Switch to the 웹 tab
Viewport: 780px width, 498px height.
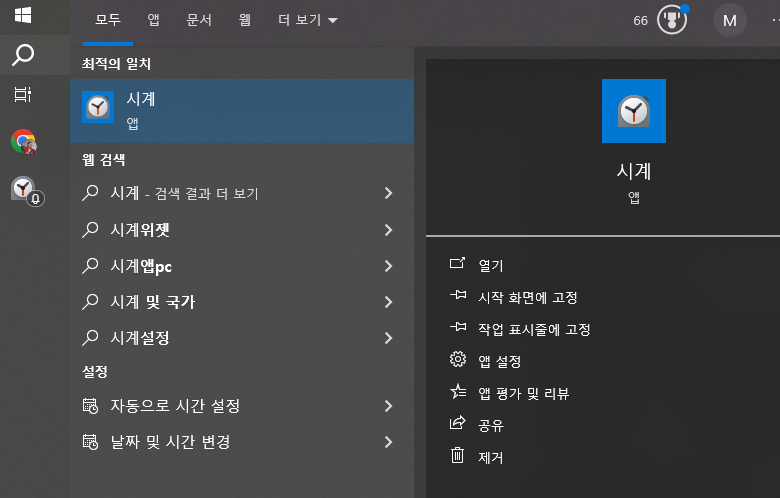pos(244,20)
